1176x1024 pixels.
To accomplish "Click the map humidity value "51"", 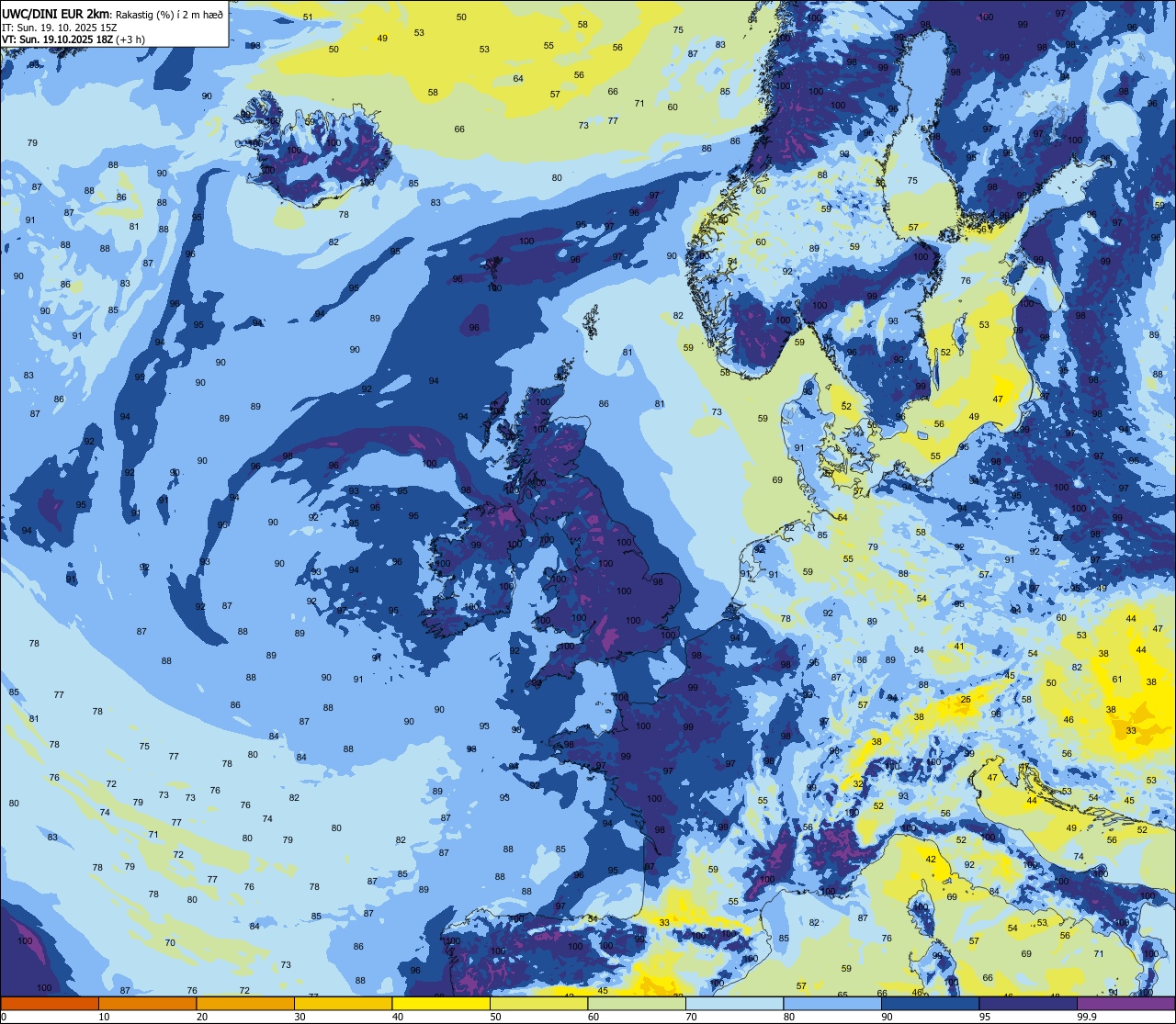I will point(308,17).
